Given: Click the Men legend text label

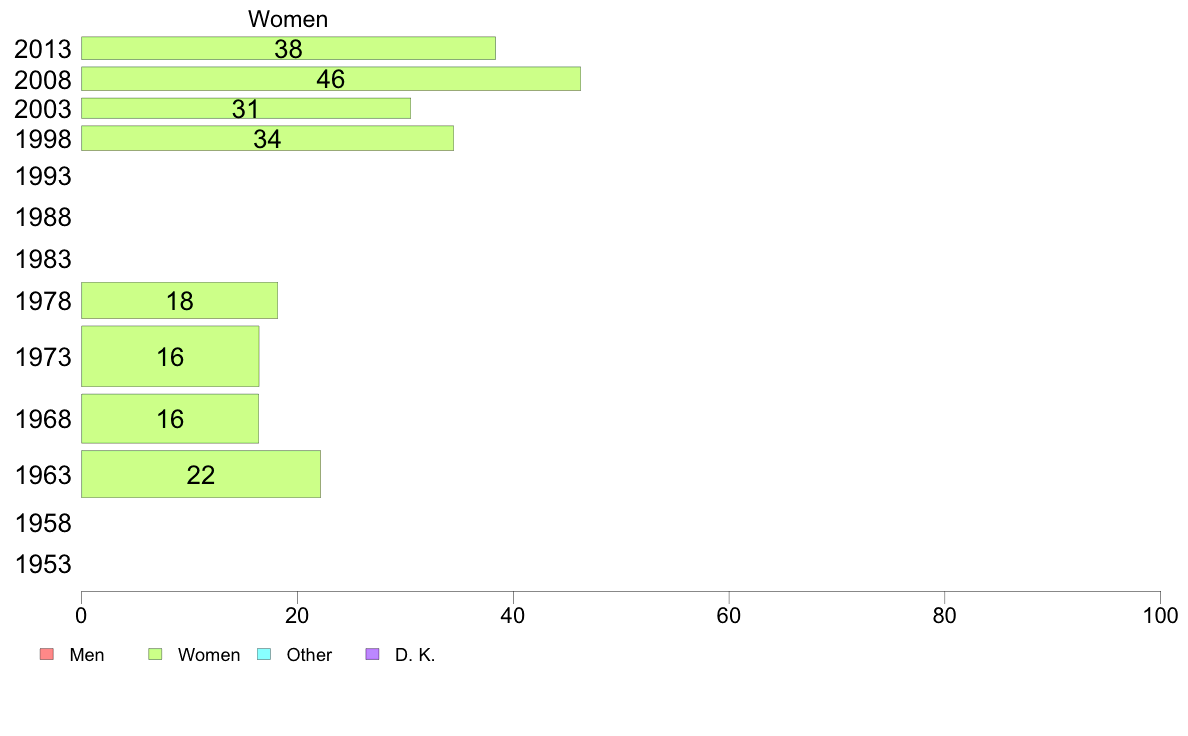Looking at the screenshot, I should click(87, 655).
